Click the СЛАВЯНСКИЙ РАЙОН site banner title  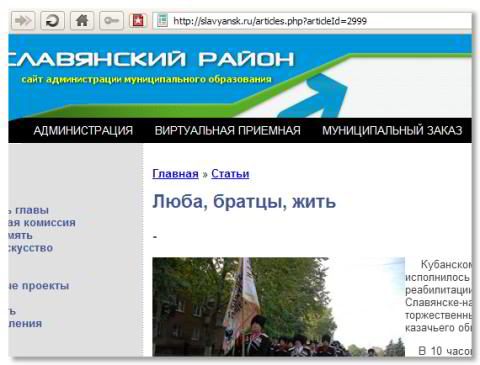(152, 59)
